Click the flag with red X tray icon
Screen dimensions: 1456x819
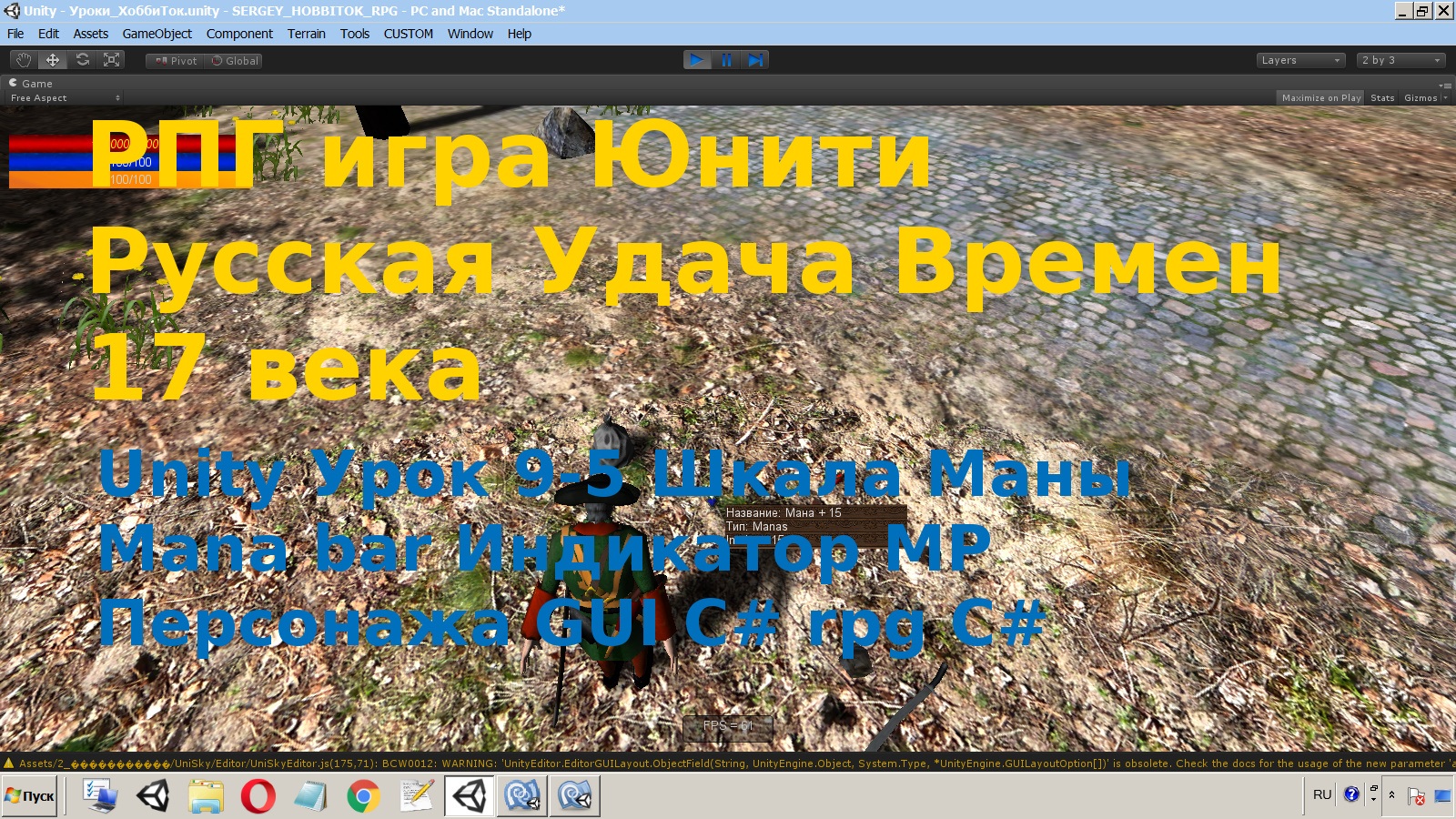pyautogui.click(x=1416, y=796)
